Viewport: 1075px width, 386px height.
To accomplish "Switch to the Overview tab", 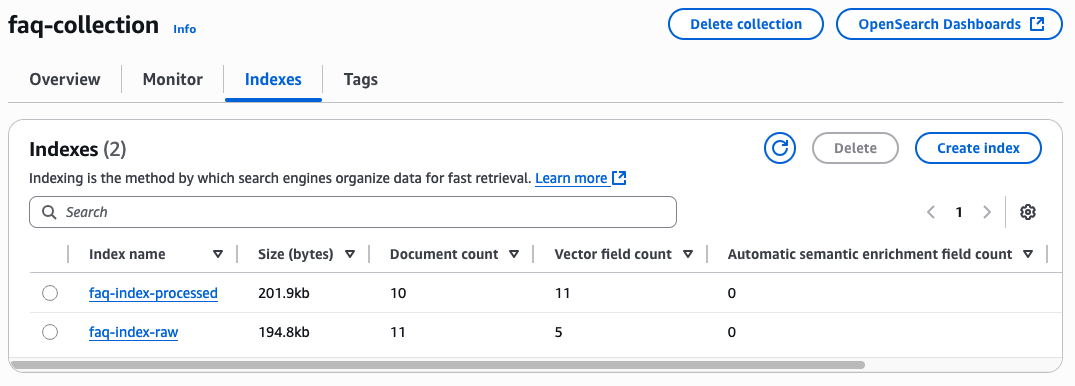I will click(65, 80).
